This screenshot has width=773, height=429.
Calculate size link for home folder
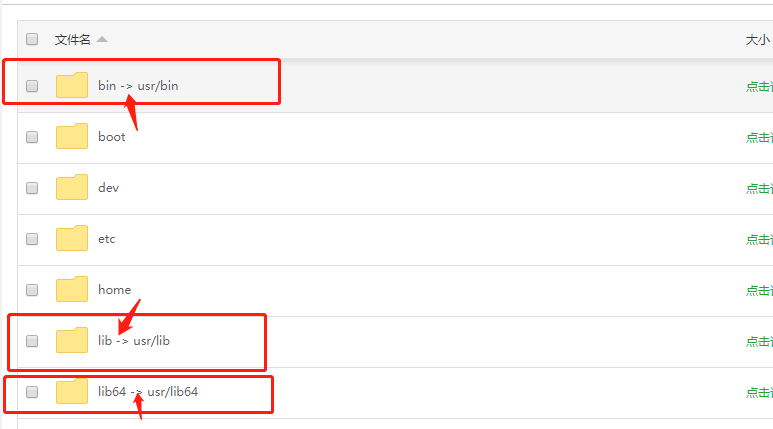tap(759, 290)
